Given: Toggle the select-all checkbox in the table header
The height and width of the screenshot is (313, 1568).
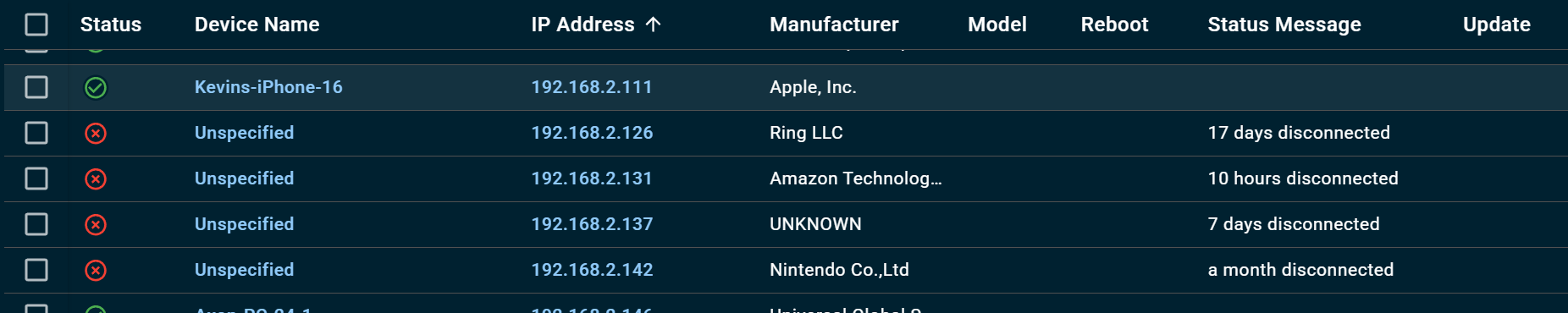Looking at the screenshot, I should click(x=36, y=25).
